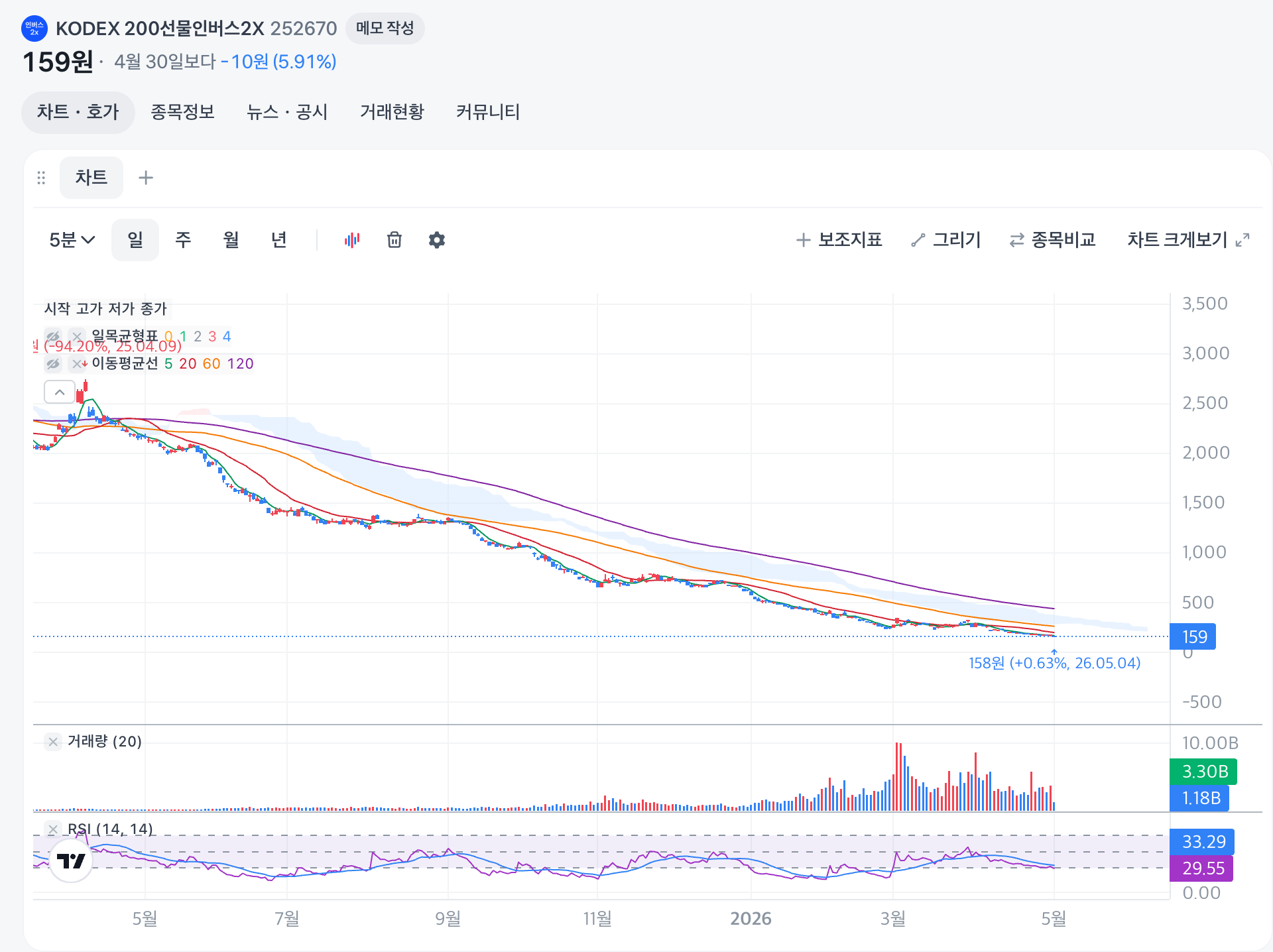This screenshot has height=952, width=1273.
Task: Click the volume value tag 3.30B
Action: pos(1203,772)
